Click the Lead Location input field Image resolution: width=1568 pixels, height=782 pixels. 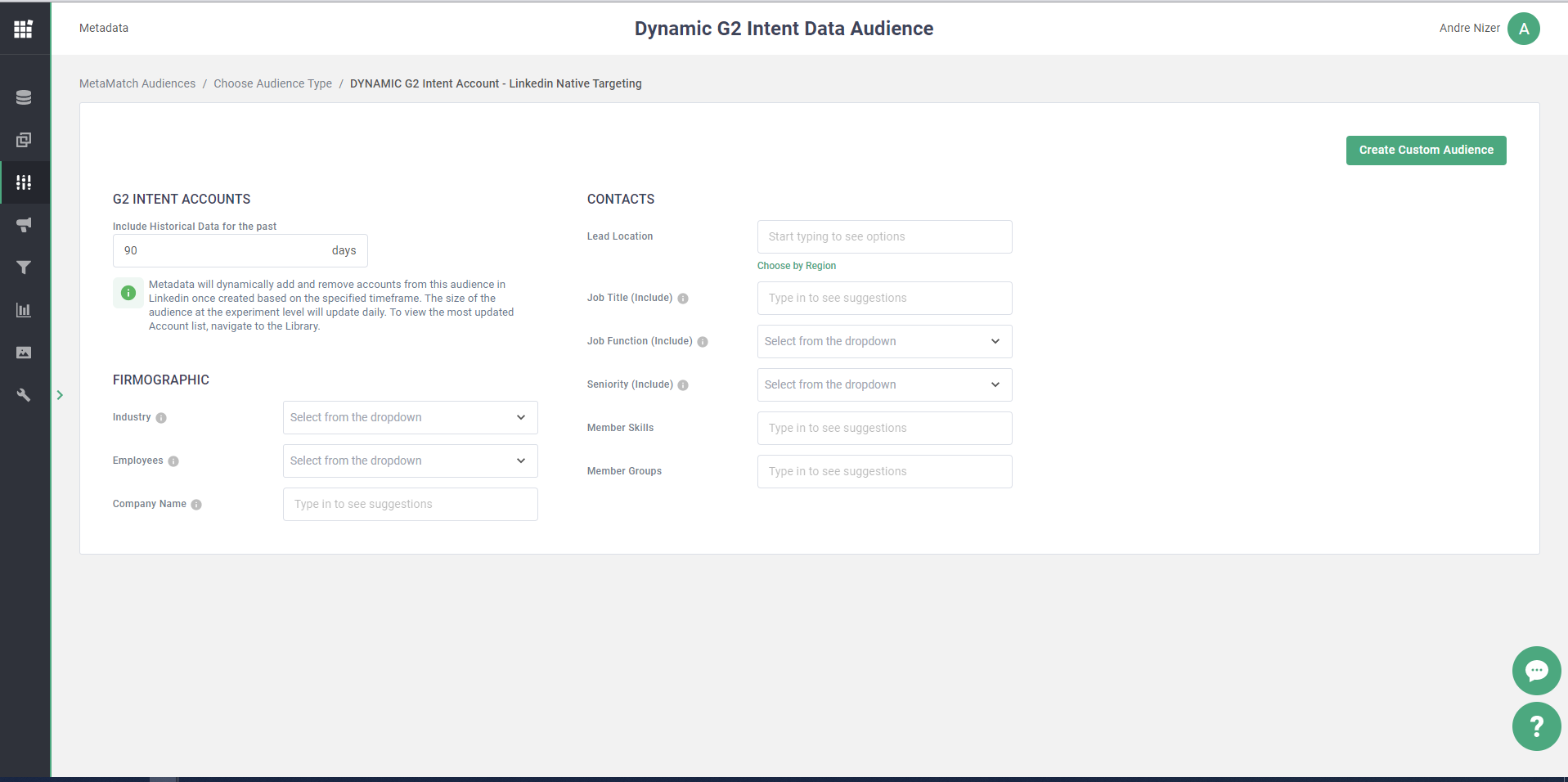coord(884,236)
